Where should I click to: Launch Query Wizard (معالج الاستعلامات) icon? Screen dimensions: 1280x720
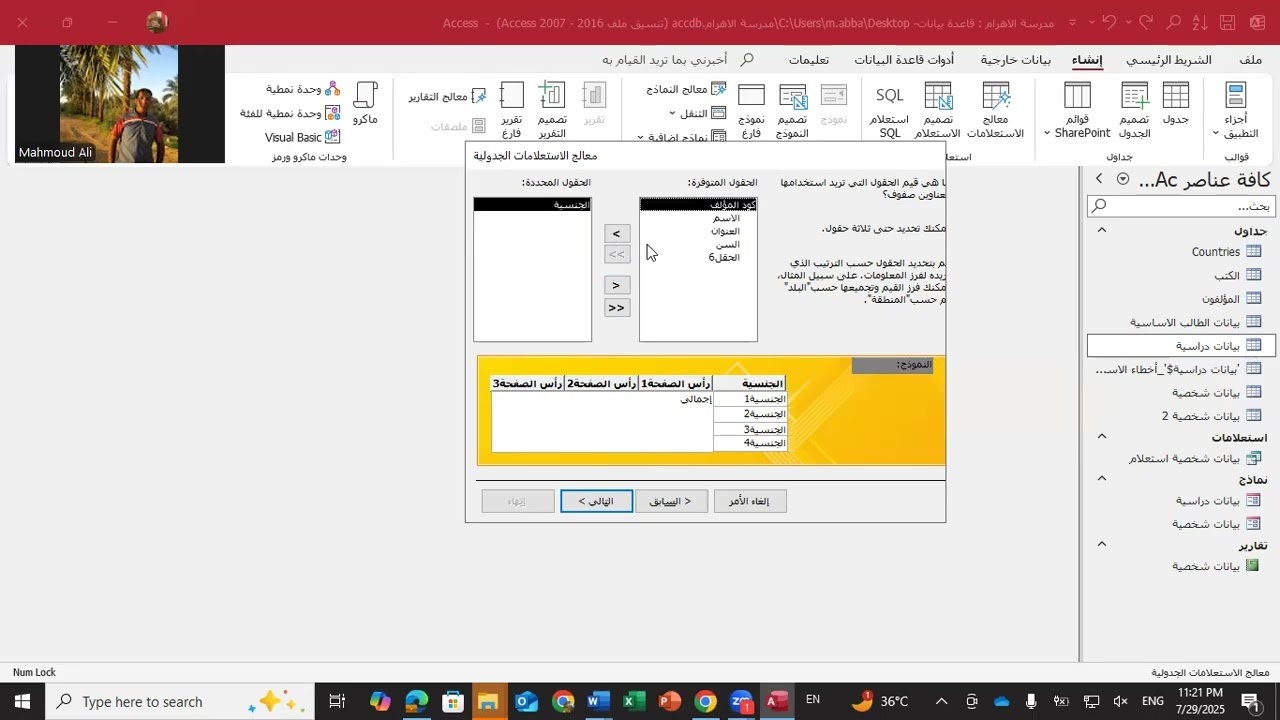coord(996,110)
